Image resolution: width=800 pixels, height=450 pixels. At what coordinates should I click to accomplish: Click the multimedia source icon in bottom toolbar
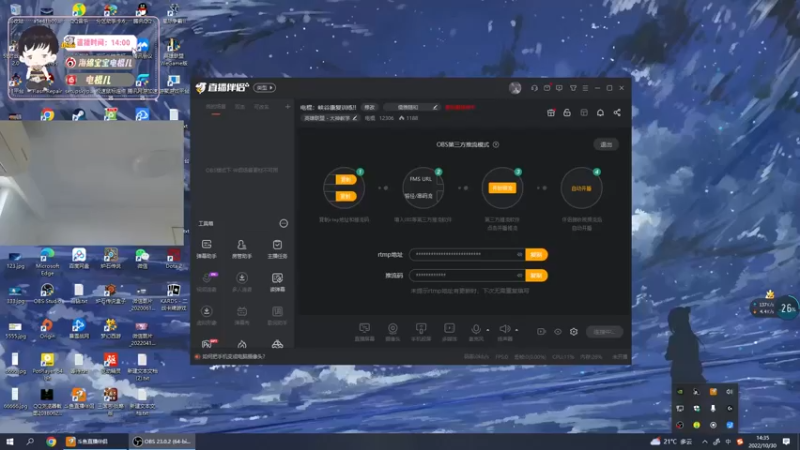(449, 332)
